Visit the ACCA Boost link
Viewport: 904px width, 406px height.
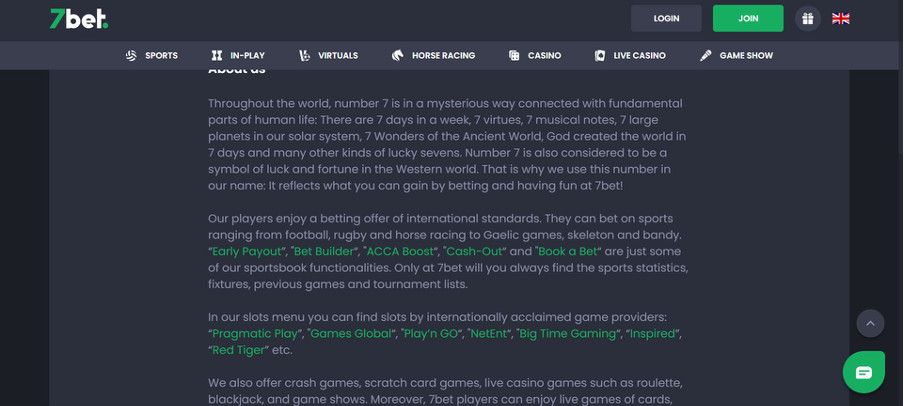401,252
